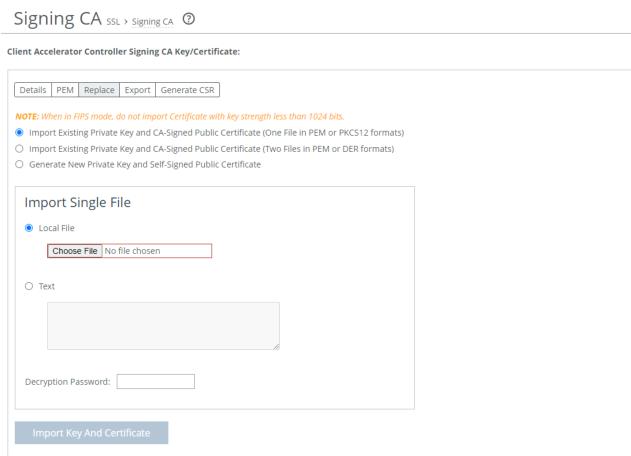Click the text area resize handle

click(x=275, y=345)
